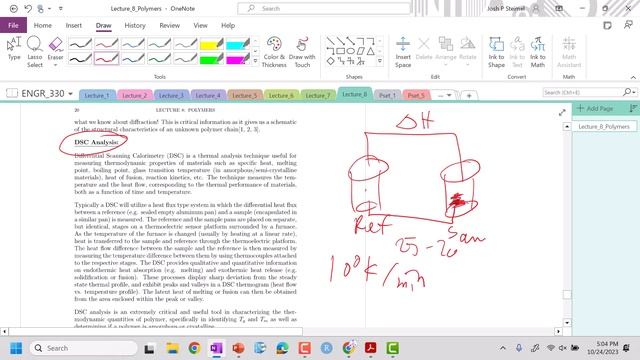This screenshot has height=360, width=640.
Task: Open the History ribbon tab
Action: [x=135, y=25]
